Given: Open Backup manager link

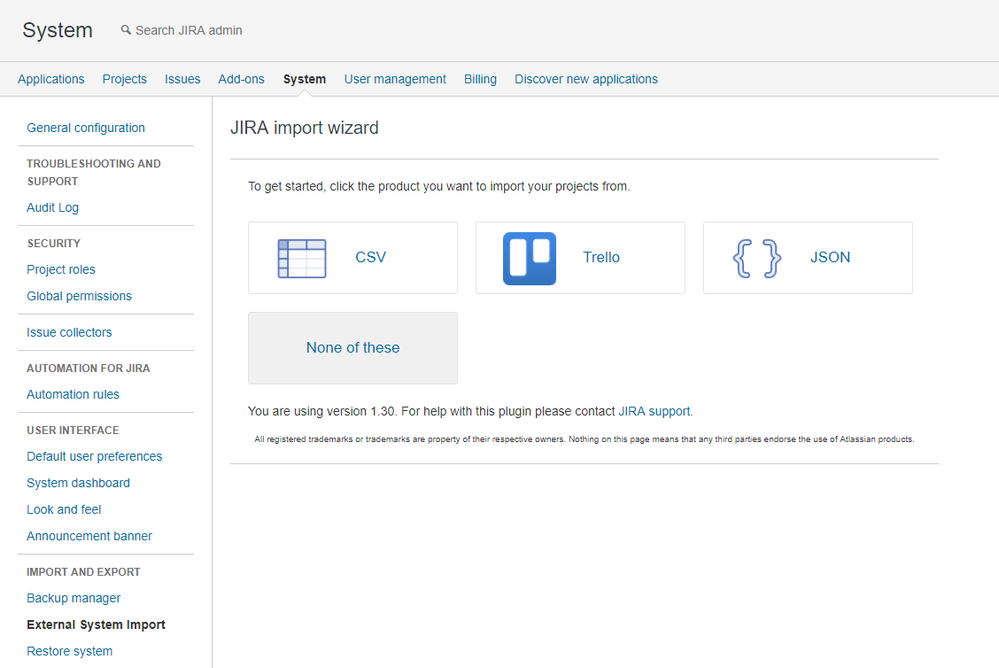Looking at the screenshot, I should pos(73,598).
